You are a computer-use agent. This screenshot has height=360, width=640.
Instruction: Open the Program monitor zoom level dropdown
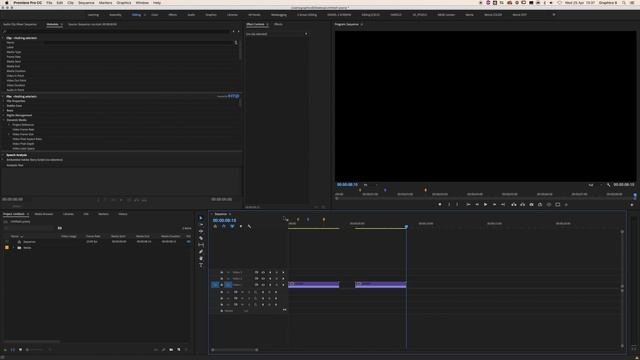tap(369, 185)
